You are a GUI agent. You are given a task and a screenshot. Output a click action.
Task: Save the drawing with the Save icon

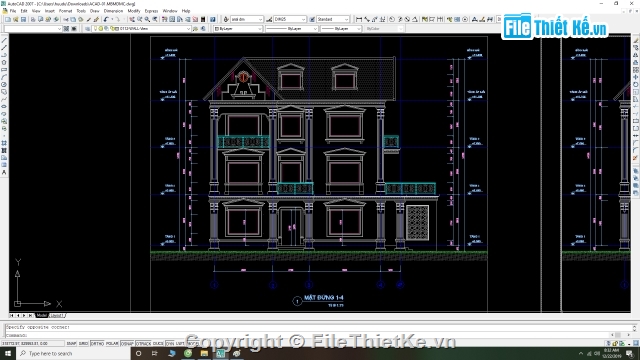(23, 19)
